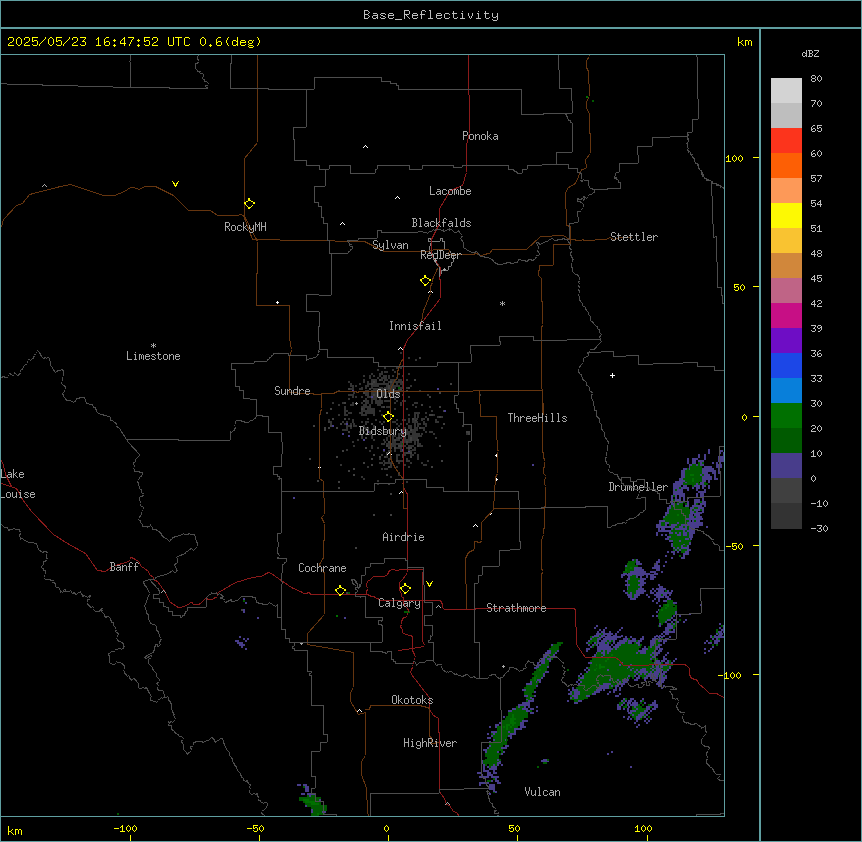This screenshot has height=842, width=862.
Task: Select the Blackfalds label on the map
Action: (441, 223)
